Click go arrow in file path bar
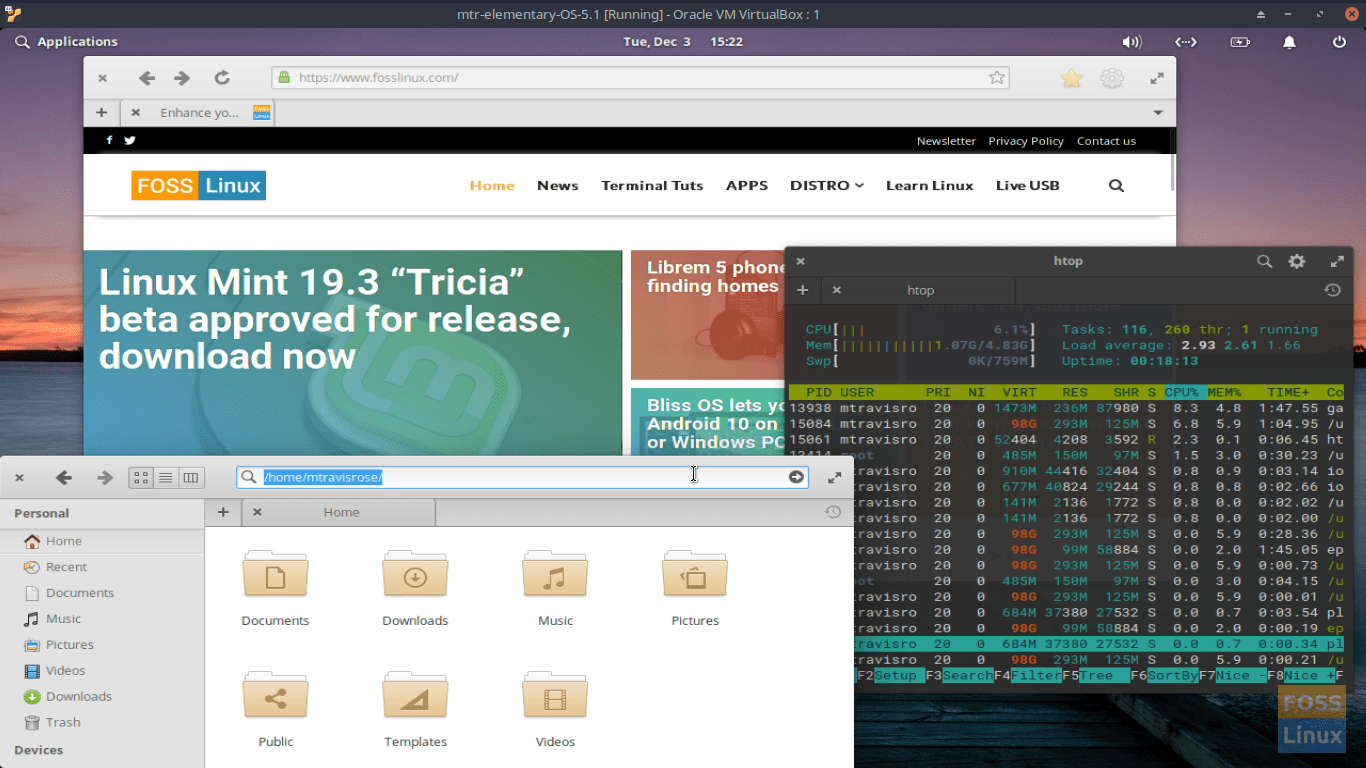Image resolution: width=1366 pixels, height=768 pixels. [796, 477]
